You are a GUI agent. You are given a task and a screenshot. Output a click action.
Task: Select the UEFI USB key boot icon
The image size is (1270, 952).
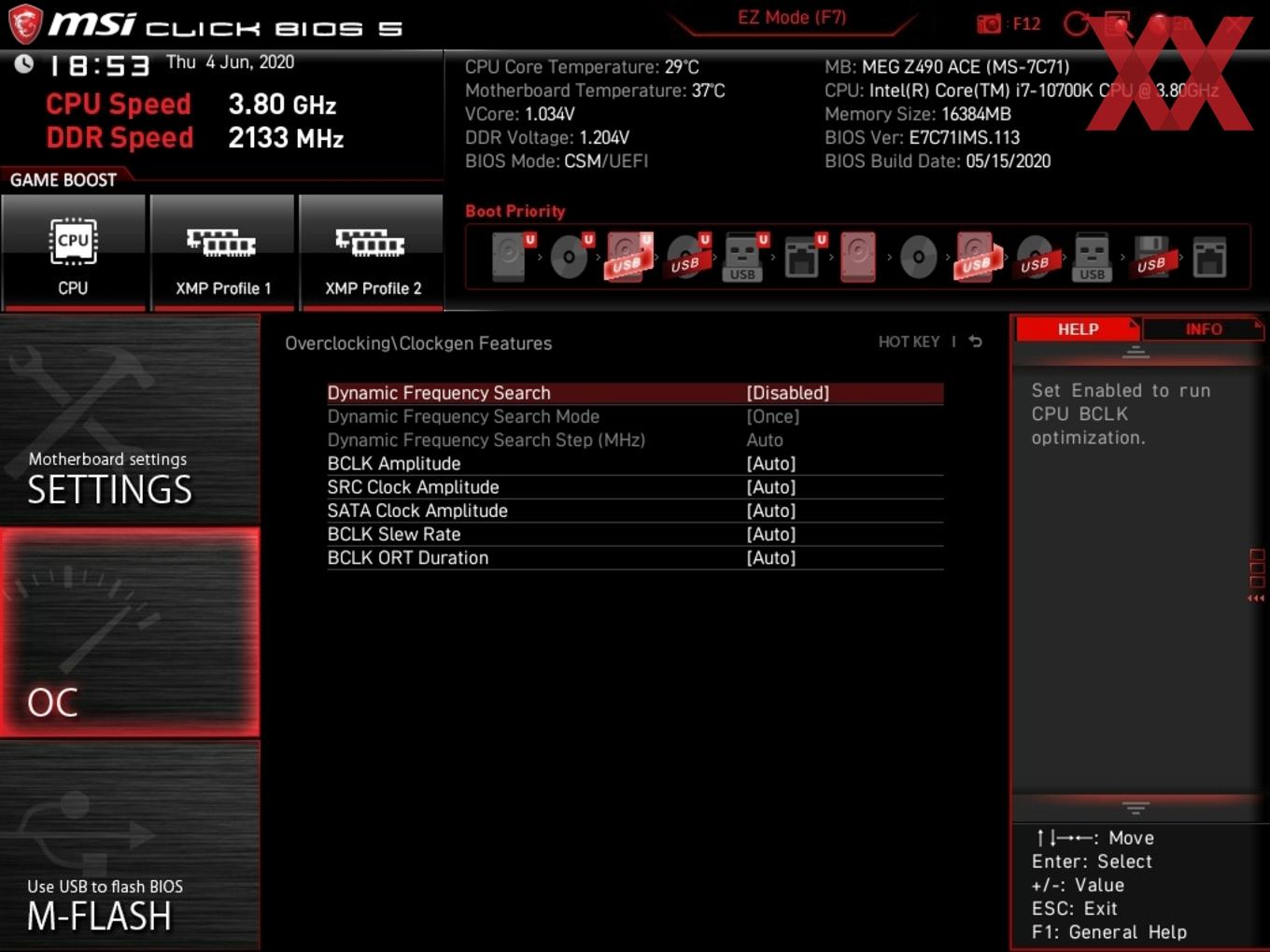pyautogui.click(x=745, y=257)
